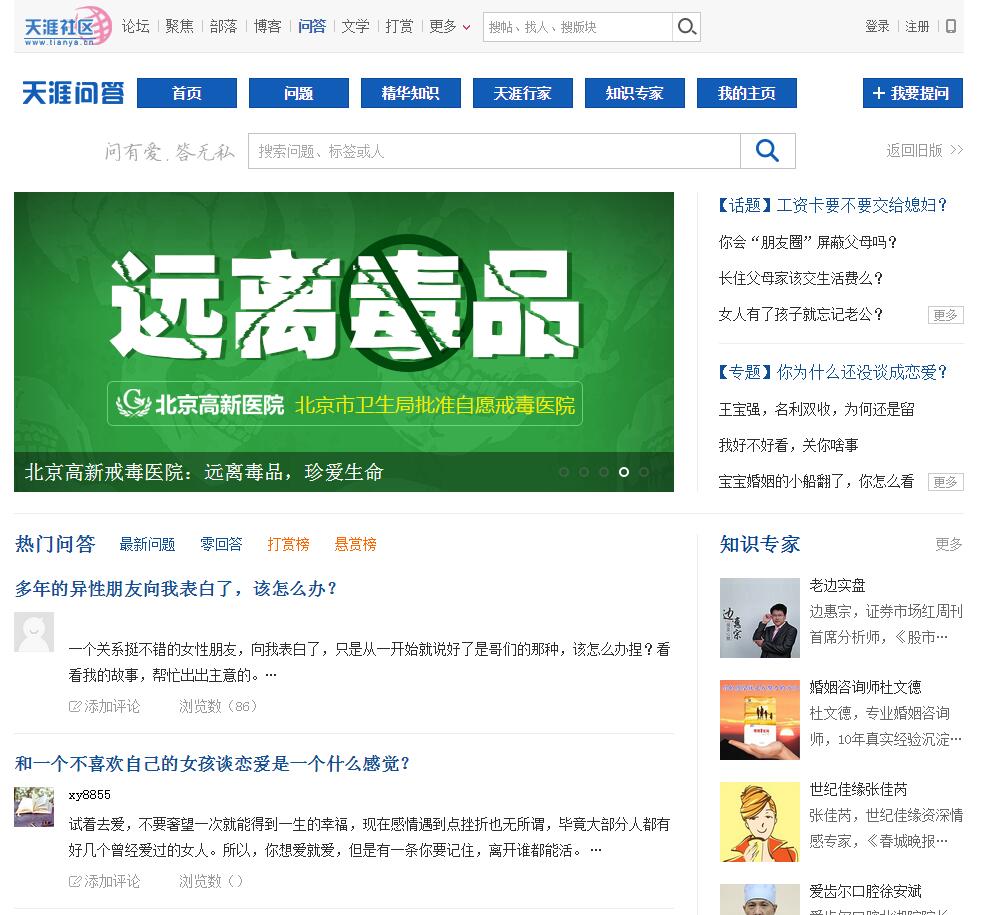
Task: Open question 多年的异性朋友向我表白了
Action: pyautogui.click(x=175, y=589)
